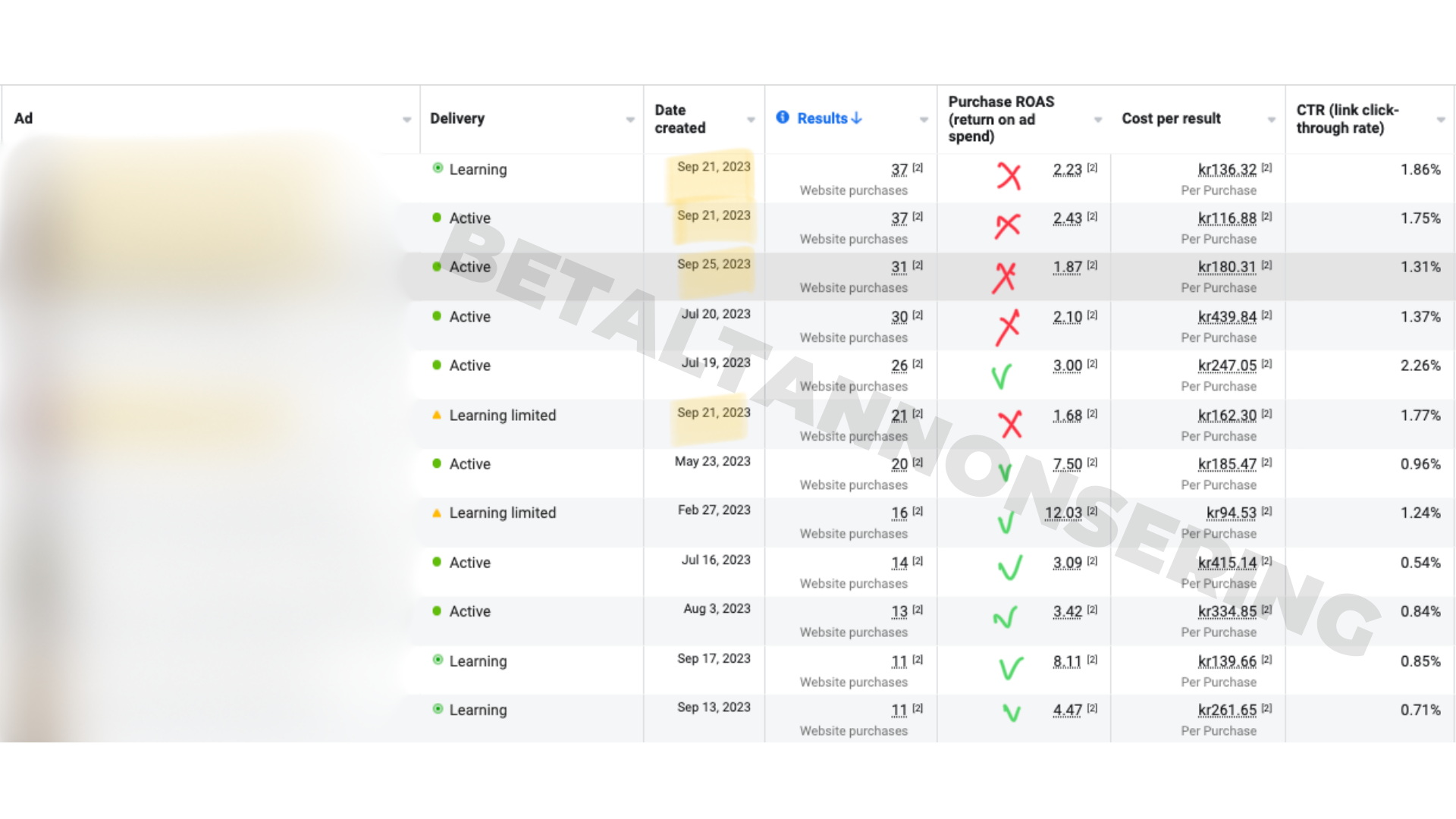Open the Ad column dropdown arrow
The width and height of the screenshot is (1456, 819).
(x=406, y=120)
